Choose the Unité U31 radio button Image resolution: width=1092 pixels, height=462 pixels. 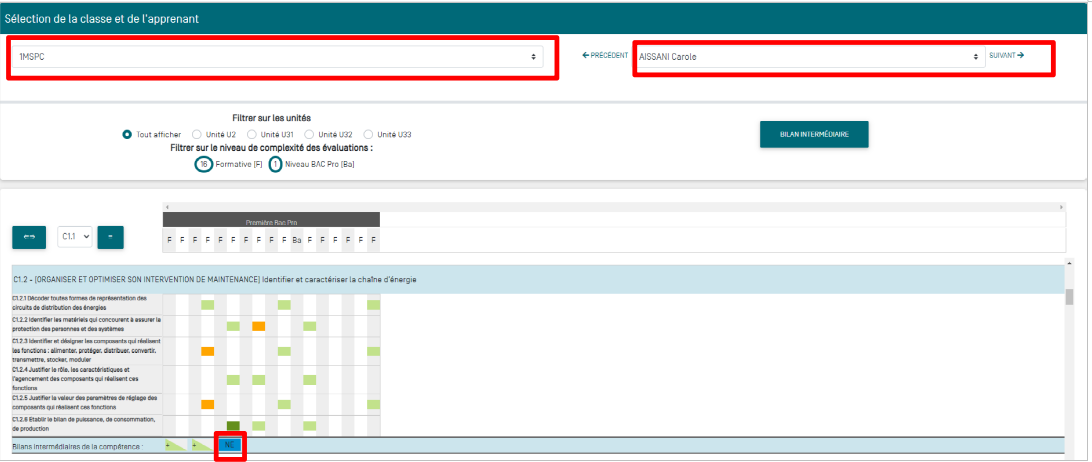click(x=253, y=134)
